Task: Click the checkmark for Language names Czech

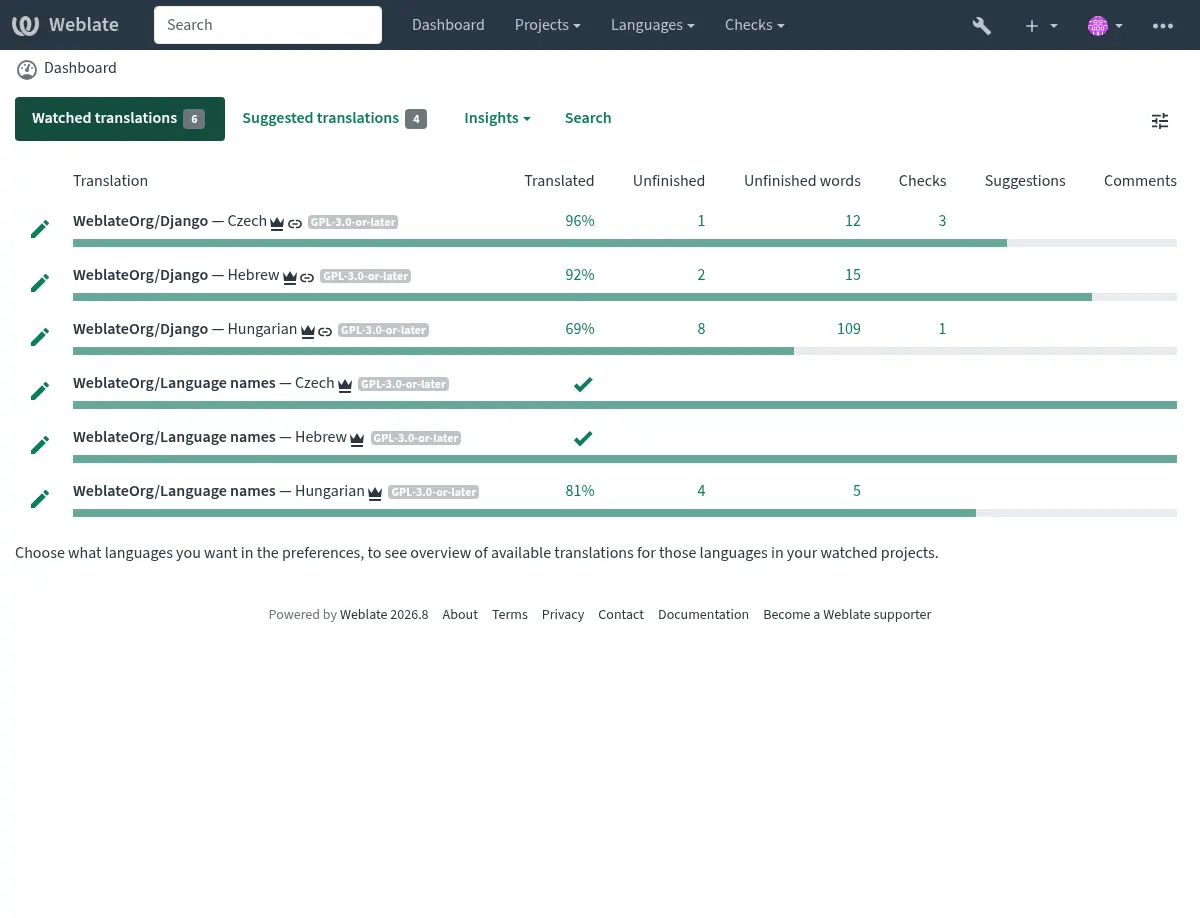Action: 583,384
